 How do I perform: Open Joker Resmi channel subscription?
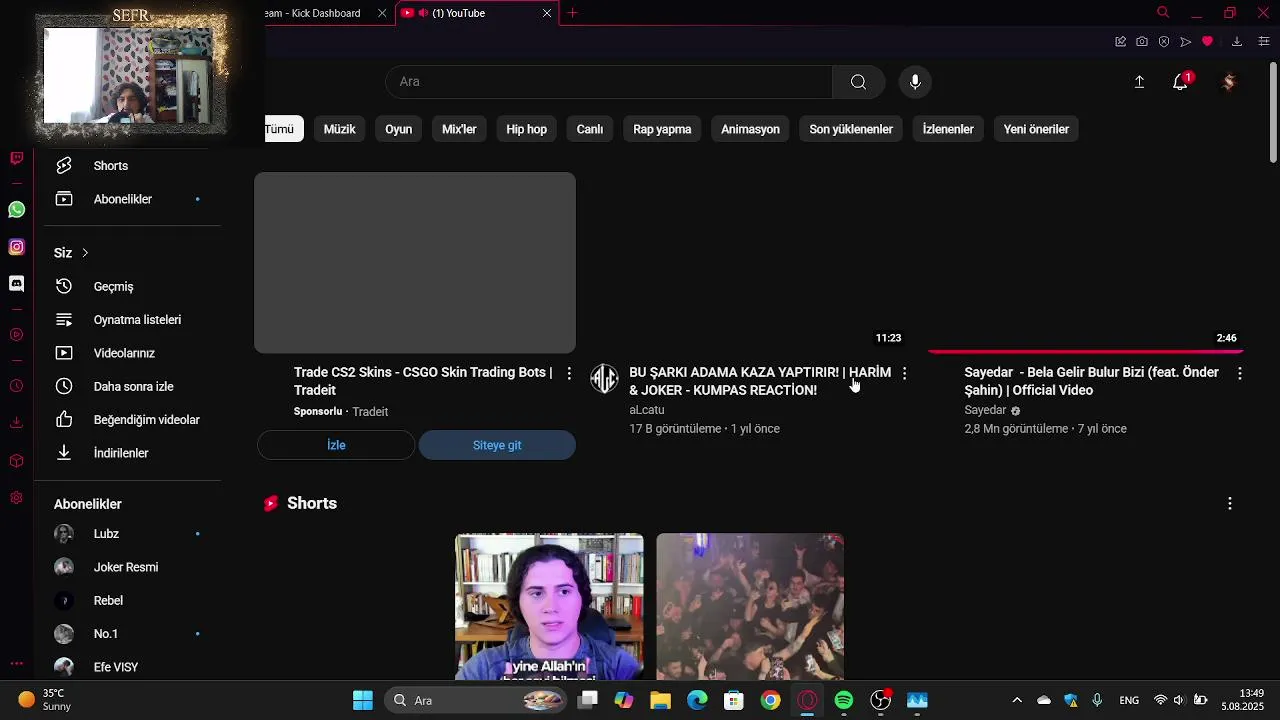coord(128,567)
